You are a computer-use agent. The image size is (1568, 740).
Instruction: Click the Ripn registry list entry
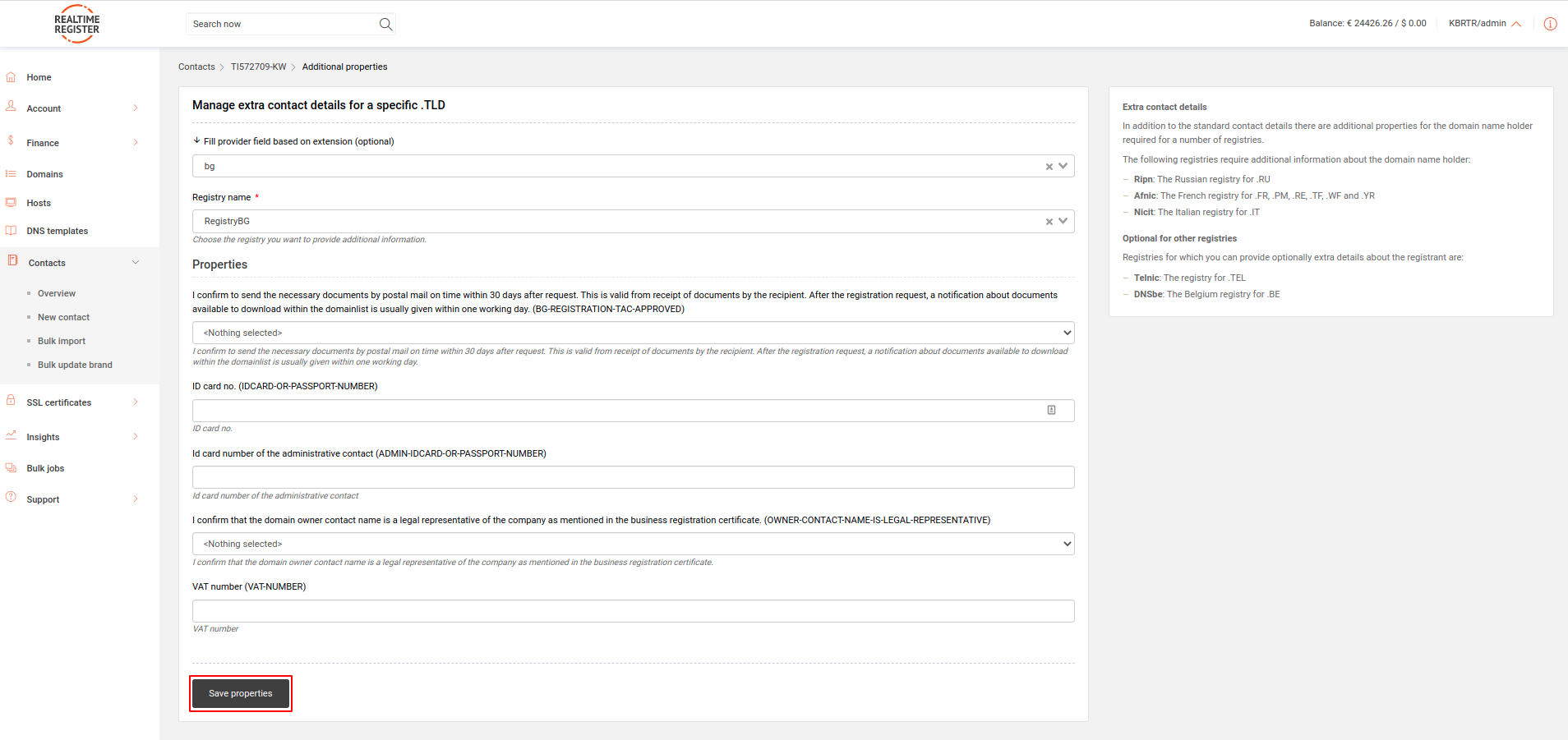[1201, 179]
